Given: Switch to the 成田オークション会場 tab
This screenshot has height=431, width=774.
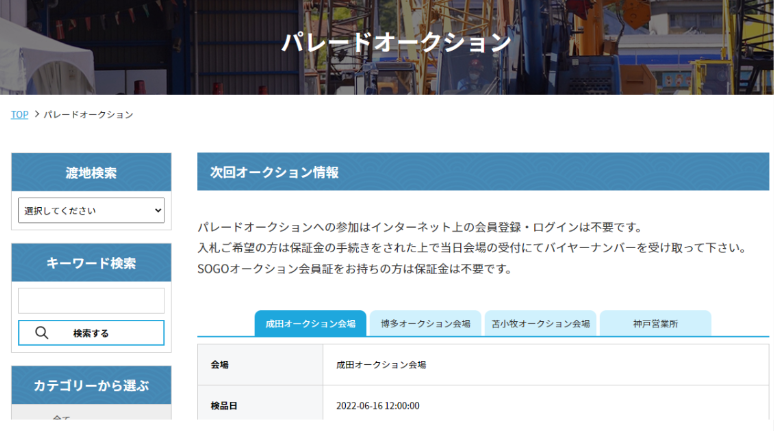Looking at the screenshot, I should point(310,324).
